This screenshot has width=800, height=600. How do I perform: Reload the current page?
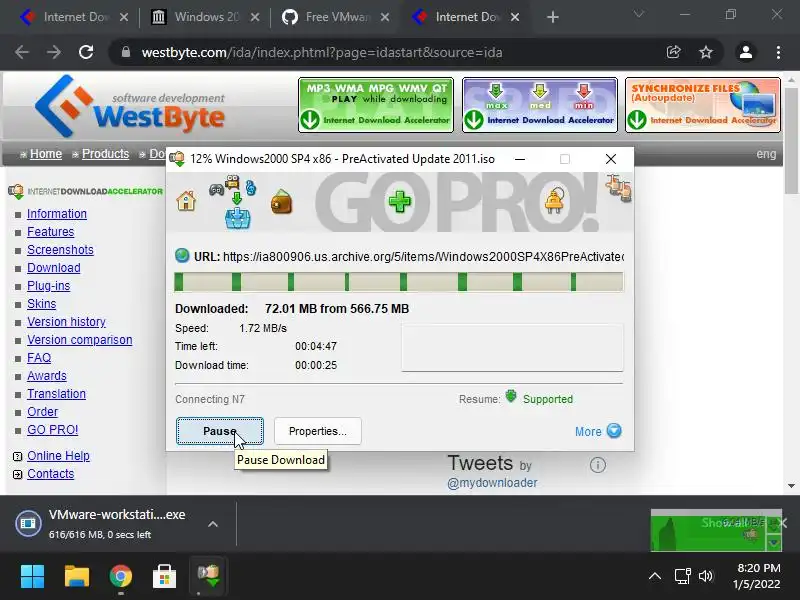click(86, 52)
